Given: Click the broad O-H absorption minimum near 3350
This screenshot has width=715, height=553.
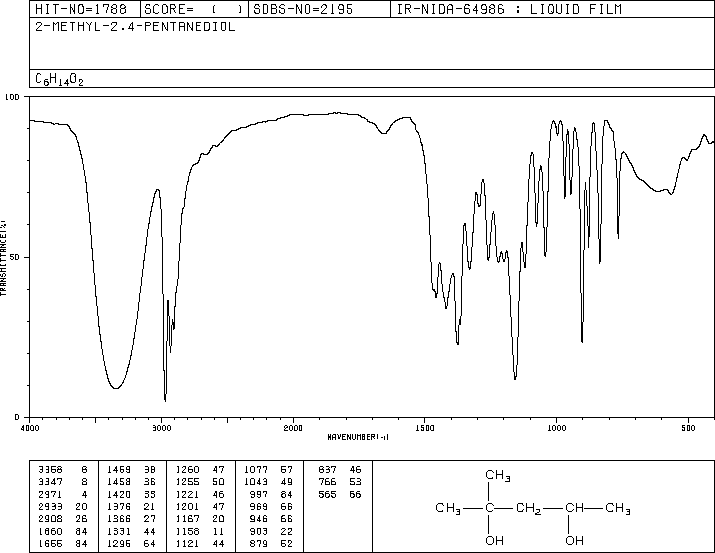Looking at the screenshot, I should click(116, 388).
